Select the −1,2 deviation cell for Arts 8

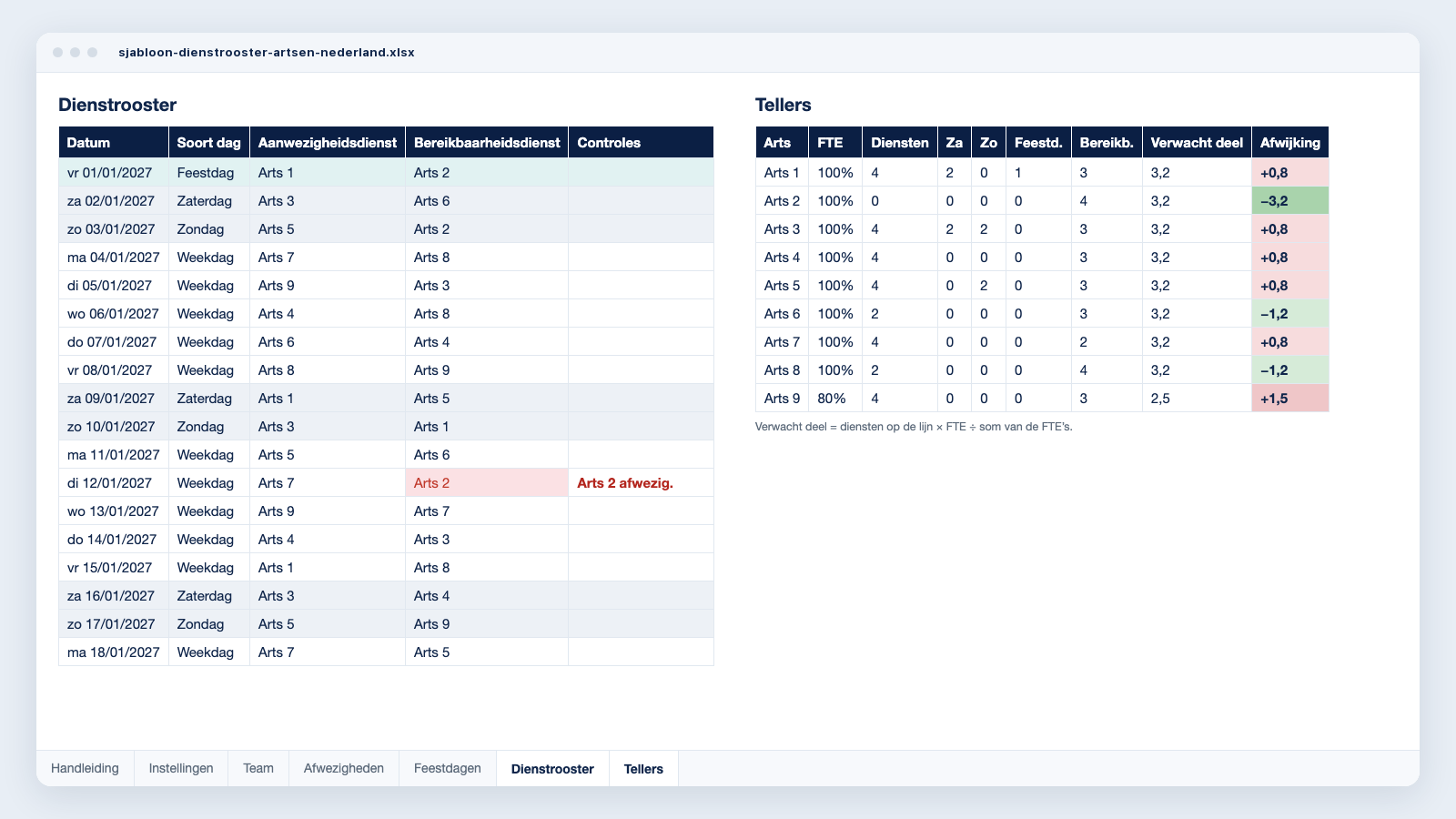[x=1290, y=370]
